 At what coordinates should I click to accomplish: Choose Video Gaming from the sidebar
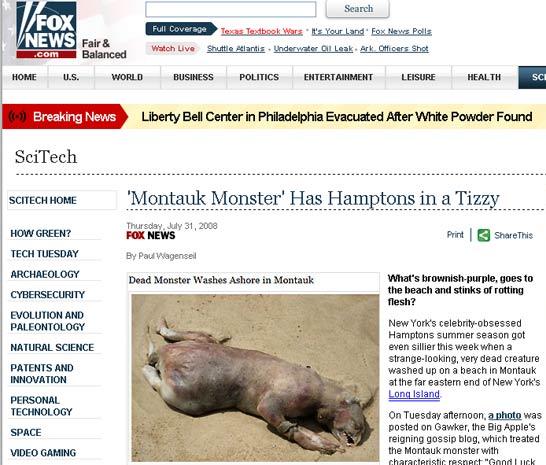pyautogui.click(x=43, y=453)
